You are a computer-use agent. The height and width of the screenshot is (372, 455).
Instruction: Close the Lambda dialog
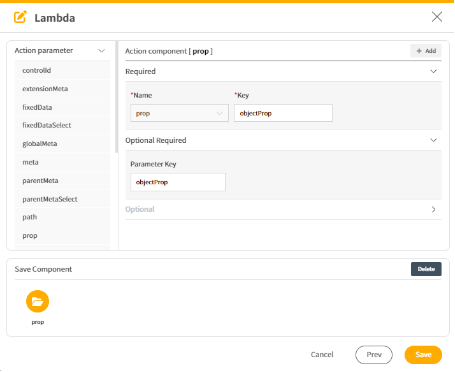click(x=437, y=17)
